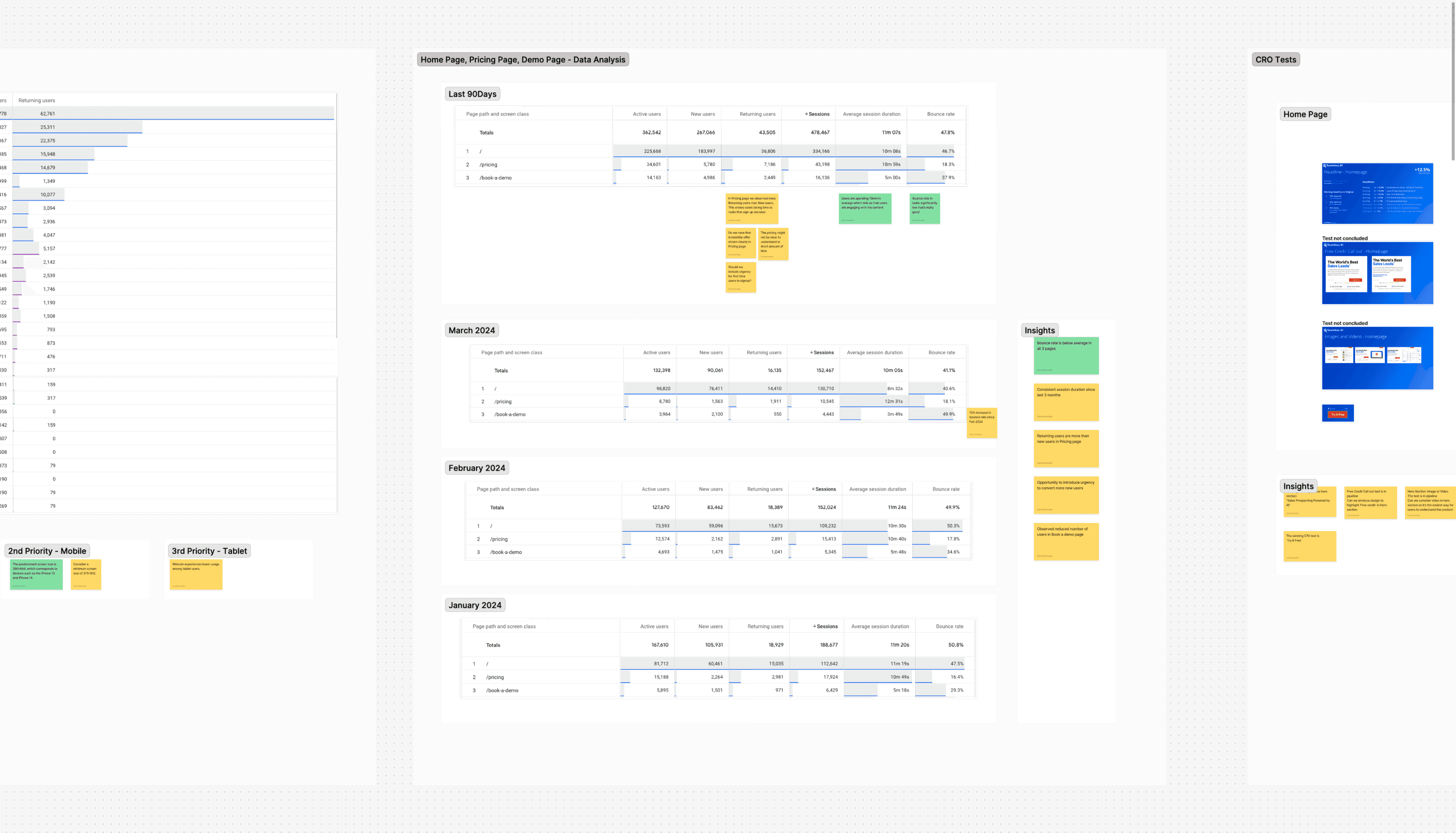Select green note 'Bounce rate is below average in all 3 pages'
This screenshot has width=1456, height=833.
pyautogui.click(x=1066, y=356)
